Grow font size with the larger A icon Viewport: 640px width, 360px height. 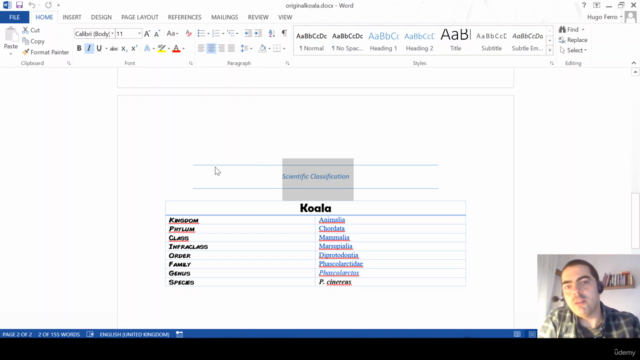click(147, 34)
